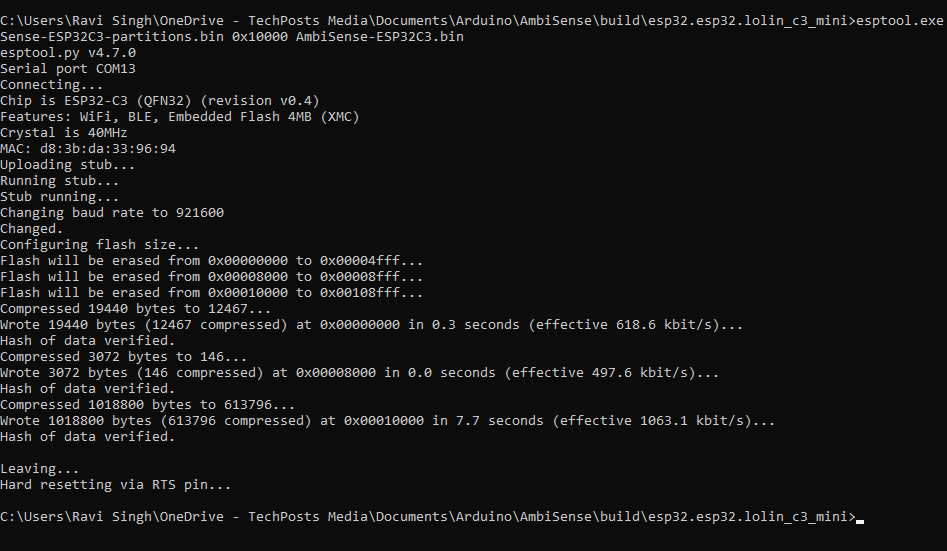This screenshot has height=551, width=947.
Task: Click the 'Serial port COM13' line
Action: [x=68, y=69]
